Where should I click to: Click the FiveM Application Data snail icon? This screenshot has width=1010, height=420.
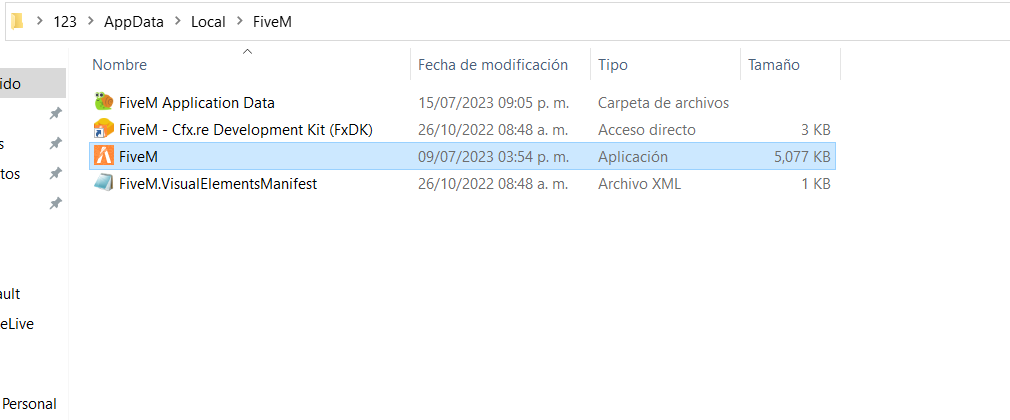pos(103,102)
